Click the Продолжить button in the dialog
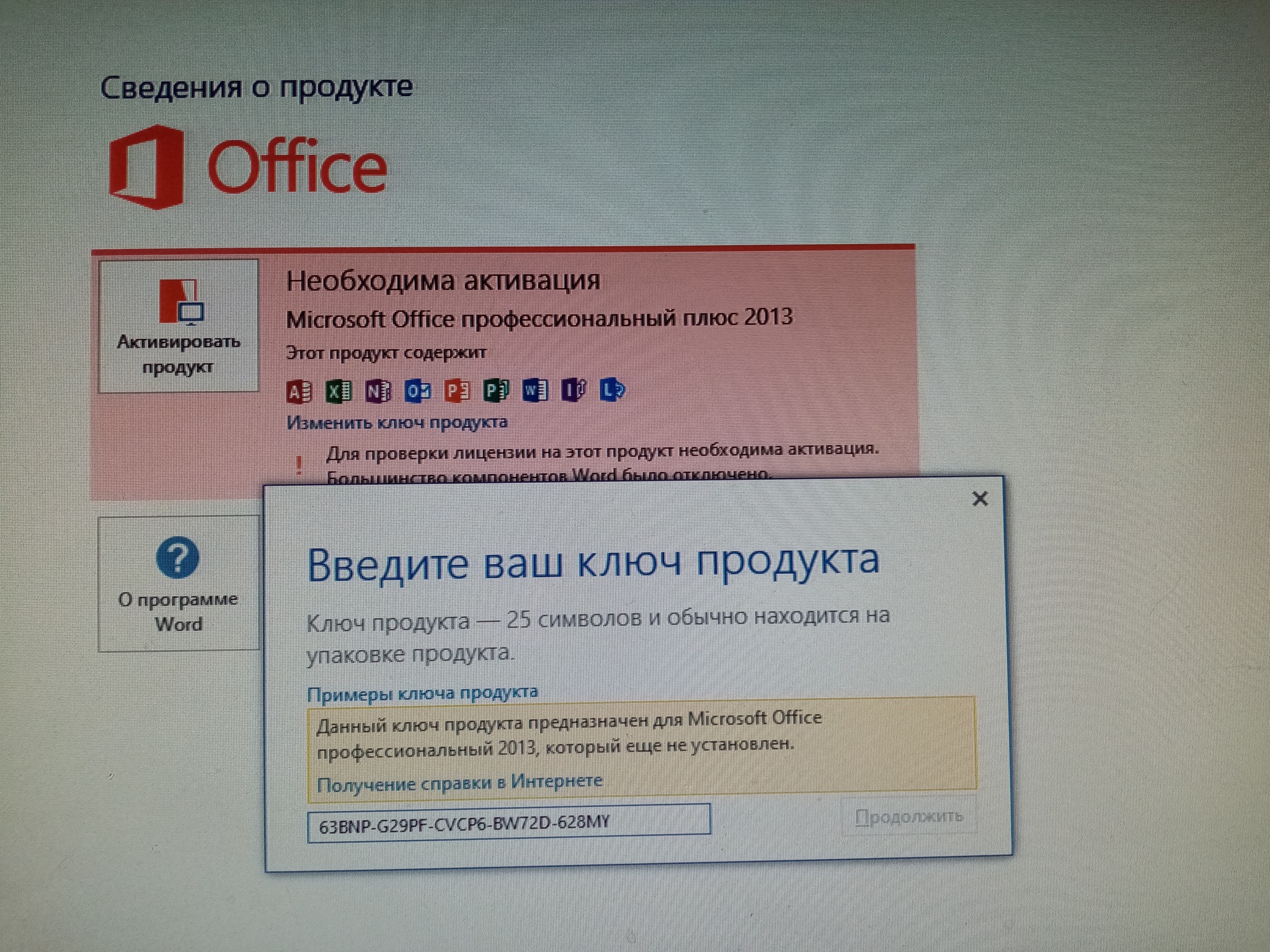 [x=908, y=817]
